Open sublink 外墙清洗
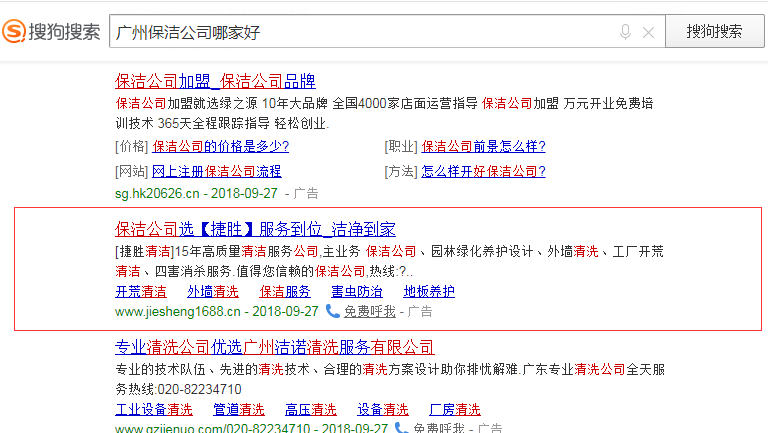The image size is (768, 433). click(213, 291)
